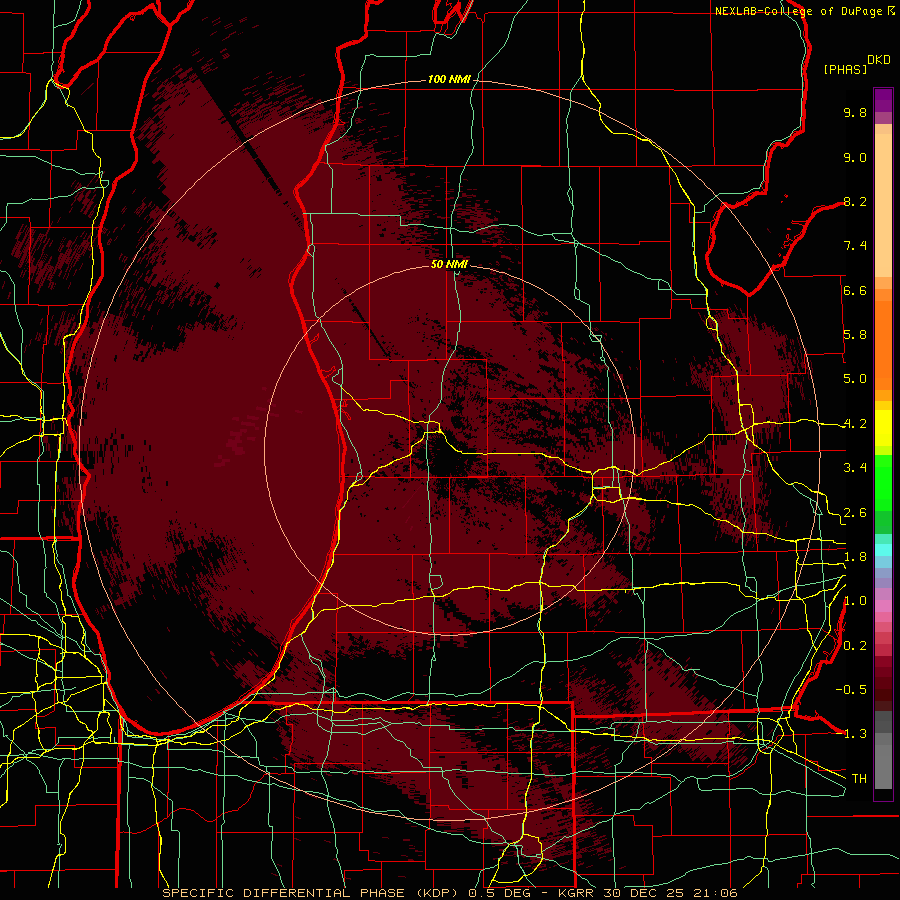Pick the yellow band beside 4.2

pos(883,428)
